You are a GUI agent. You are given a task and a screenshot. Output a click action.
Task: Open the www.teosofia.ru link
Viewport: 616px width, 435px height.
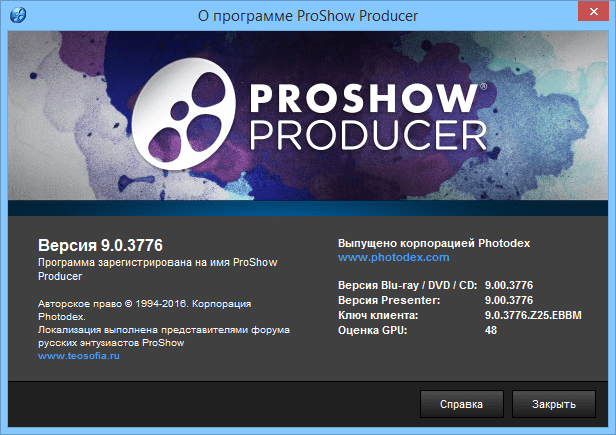79,356
